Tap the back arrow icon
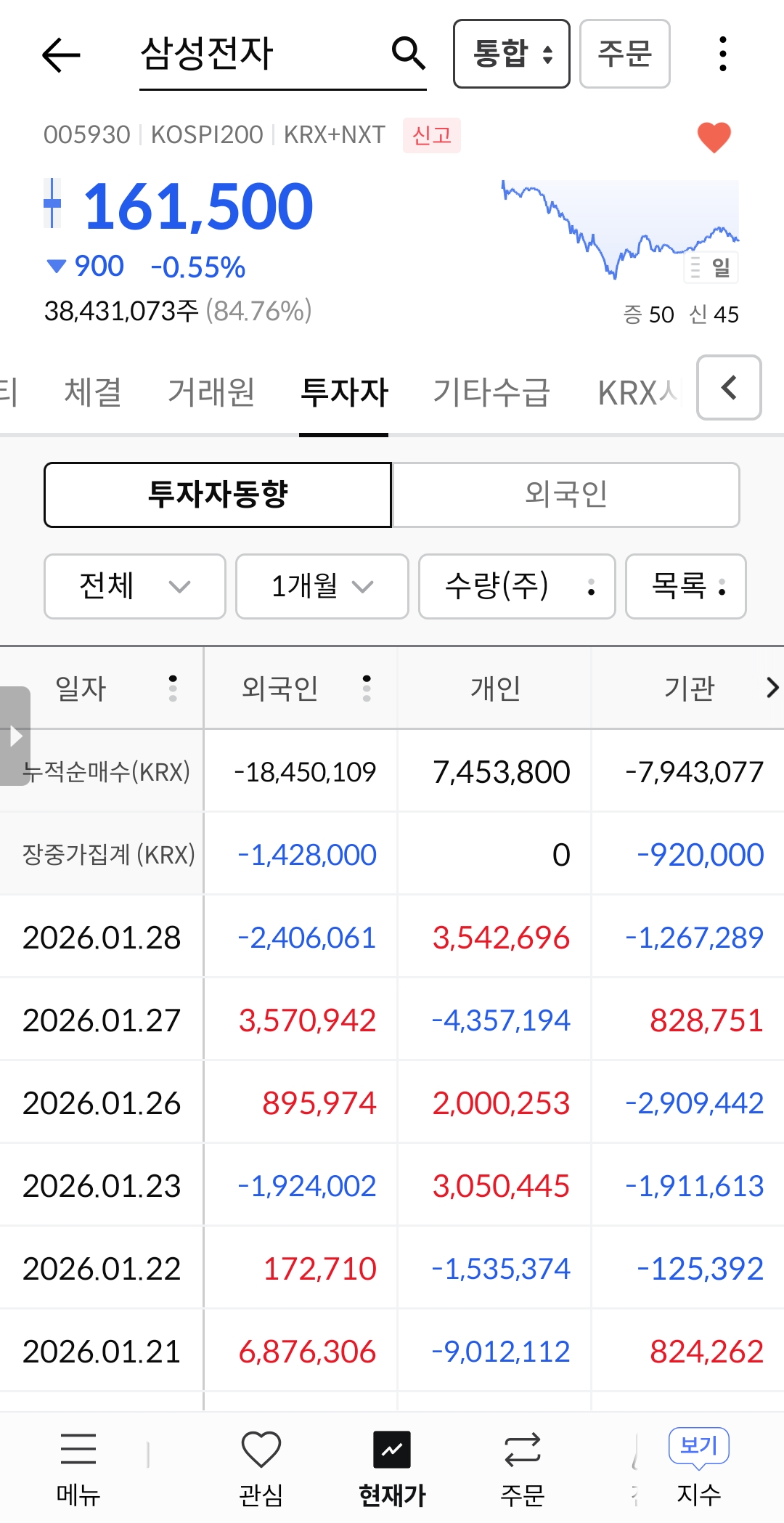 (61, 55)
